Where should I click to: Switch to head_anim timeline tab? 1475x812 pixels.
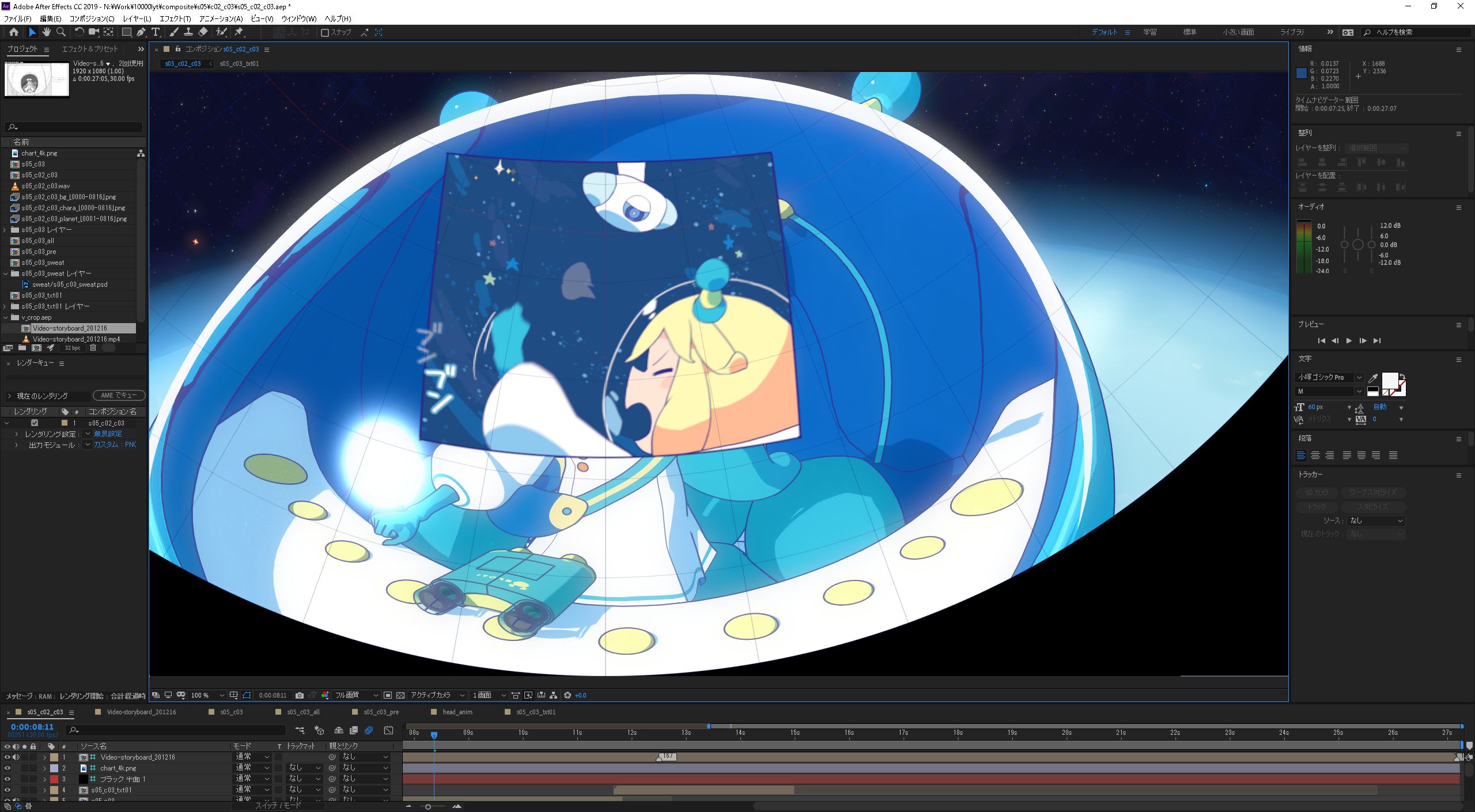click(x=457, y=712)
